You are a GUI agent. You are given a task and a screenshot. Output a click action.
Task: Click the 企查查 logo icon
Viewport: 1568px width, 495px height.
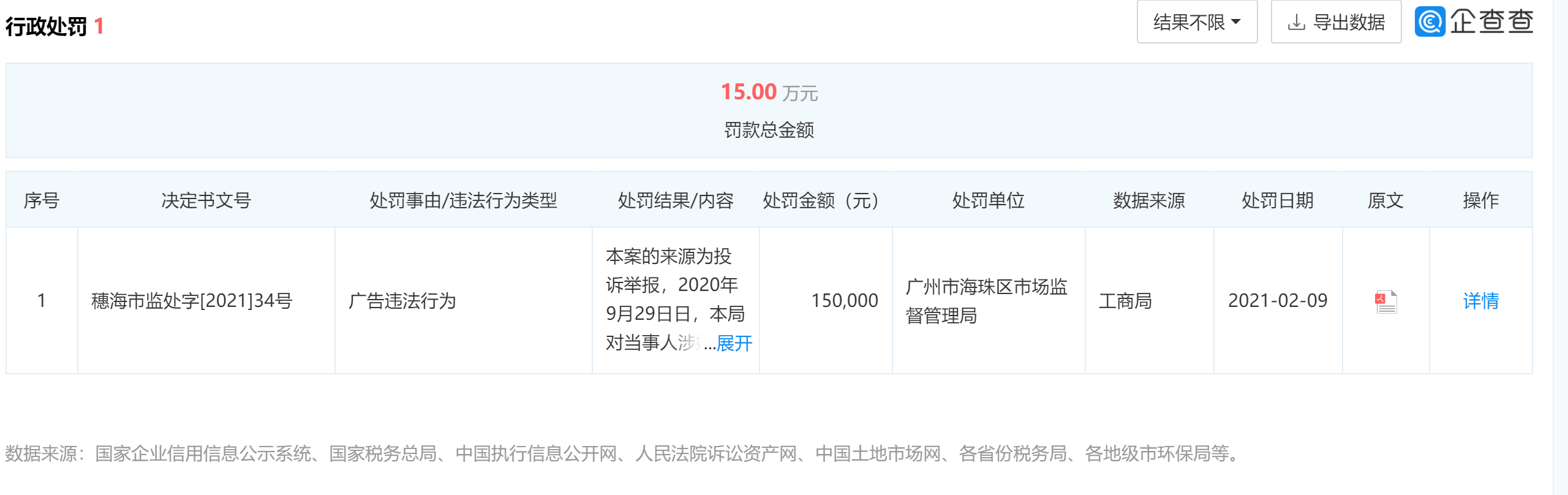[x=1430, y=22]
